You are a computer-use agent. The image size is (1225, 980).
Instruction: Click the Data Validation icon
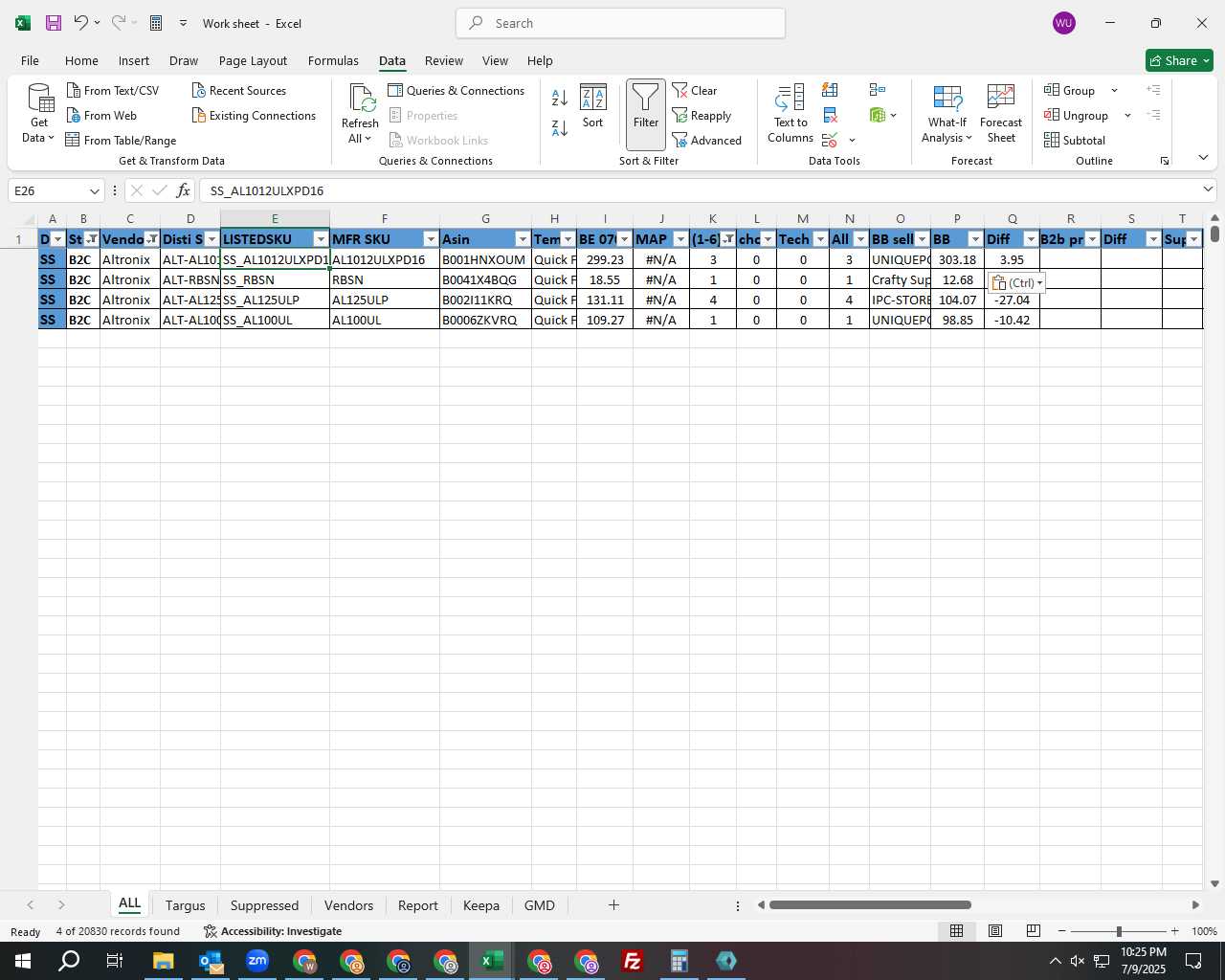[830, 141]
